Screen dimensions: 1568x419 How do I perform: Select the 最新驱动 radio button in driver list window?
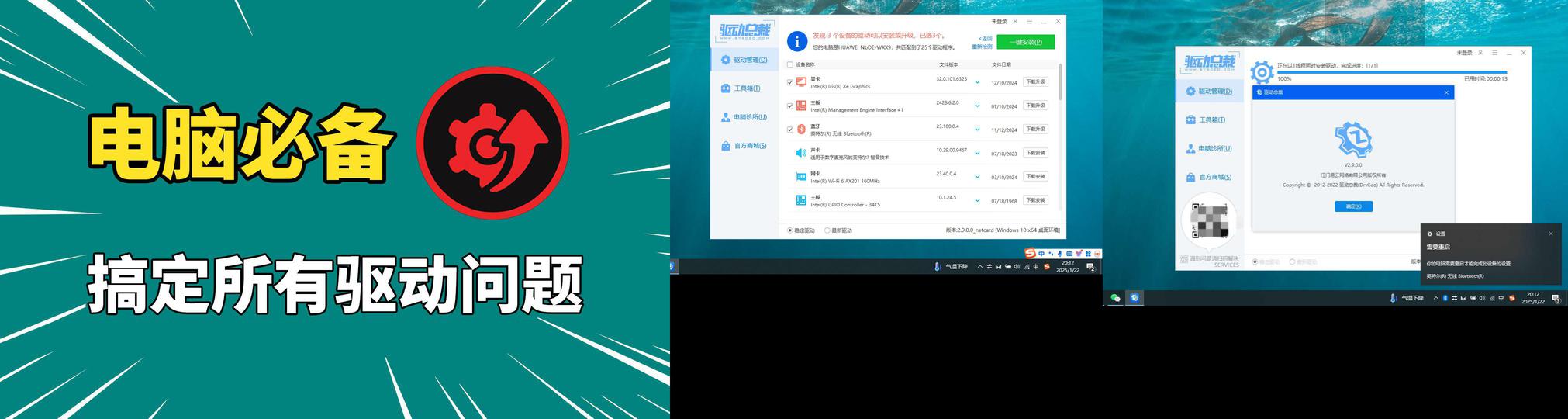coord(827,230)
